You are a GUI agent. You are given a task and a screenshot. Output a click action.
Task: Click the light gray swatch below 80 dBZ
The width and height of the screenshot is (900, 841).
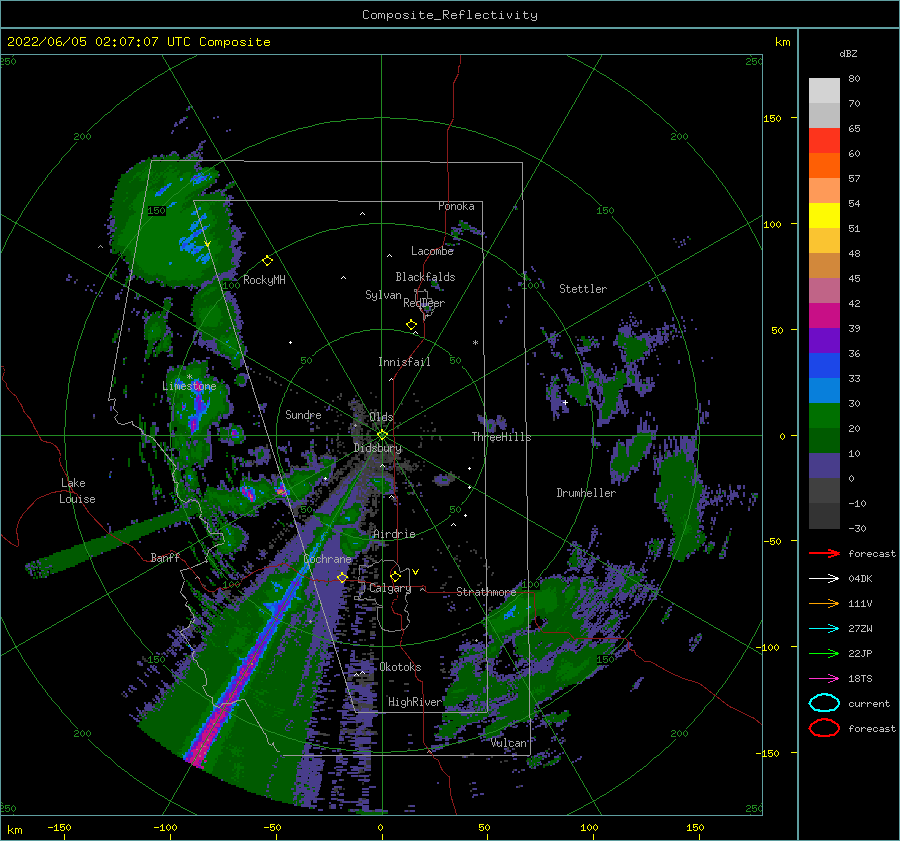pyautogui.click(x=824, y=91)
